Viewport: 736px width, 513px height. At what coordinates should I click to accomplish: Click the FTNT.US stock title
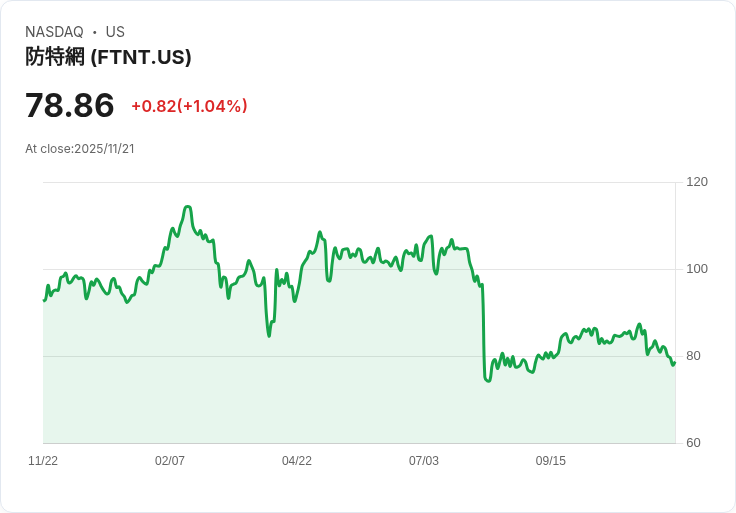(x=108, y=57)
